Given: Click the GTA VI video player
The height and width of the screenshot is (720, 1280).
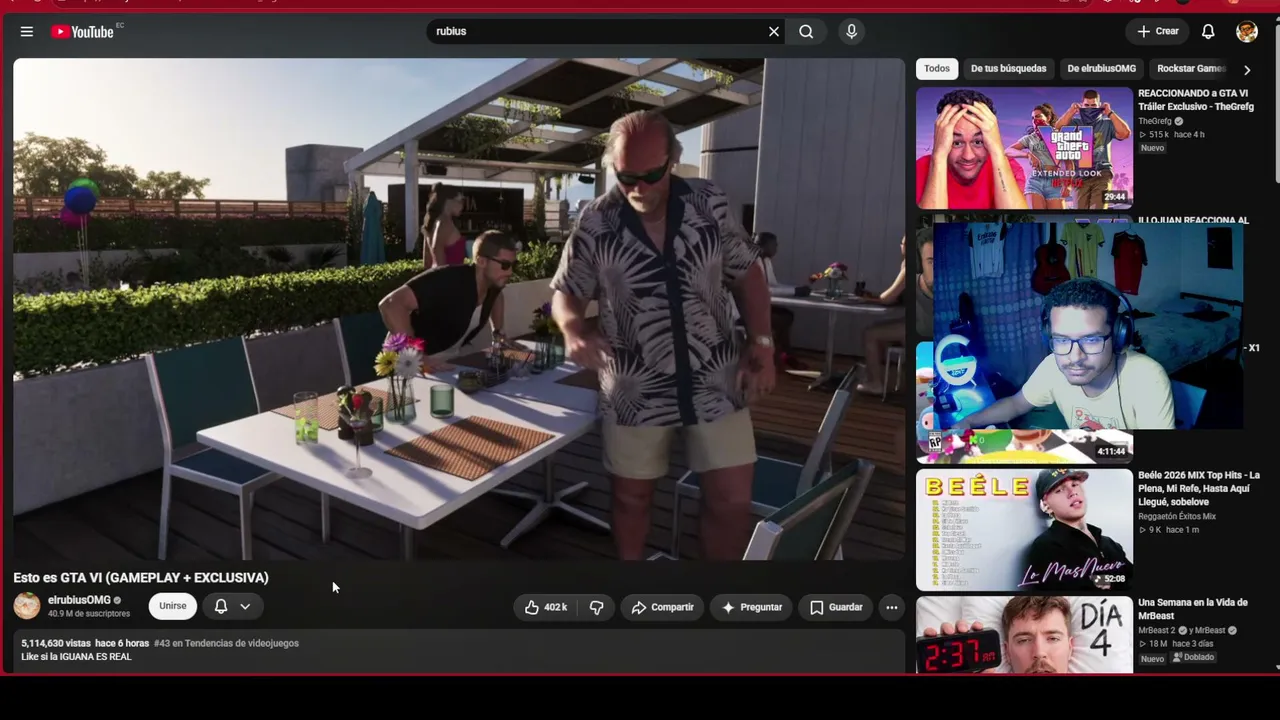Looking at the screenshot, I should [x=459, y=309].
